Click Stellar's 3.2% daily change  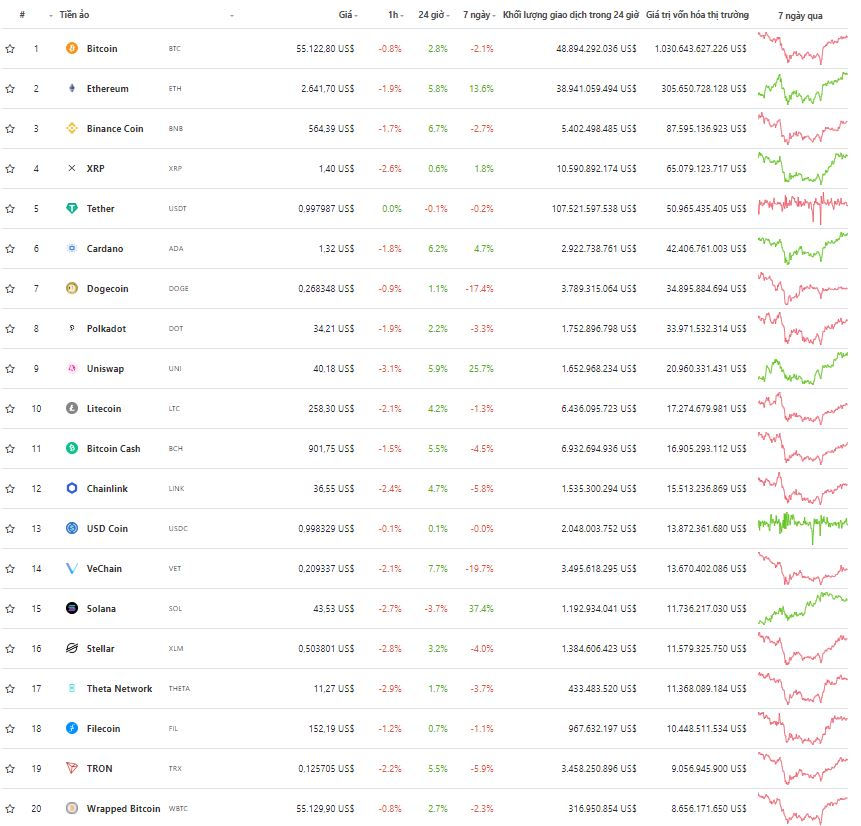438,649
